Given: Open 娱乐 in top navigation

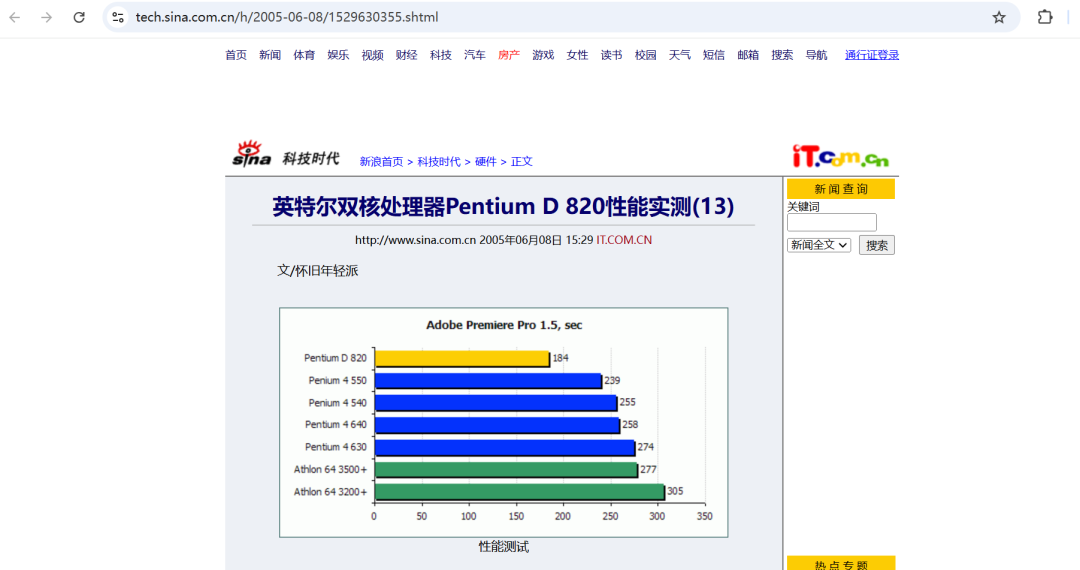Looking at the screenshot, I should pos(338,55).
